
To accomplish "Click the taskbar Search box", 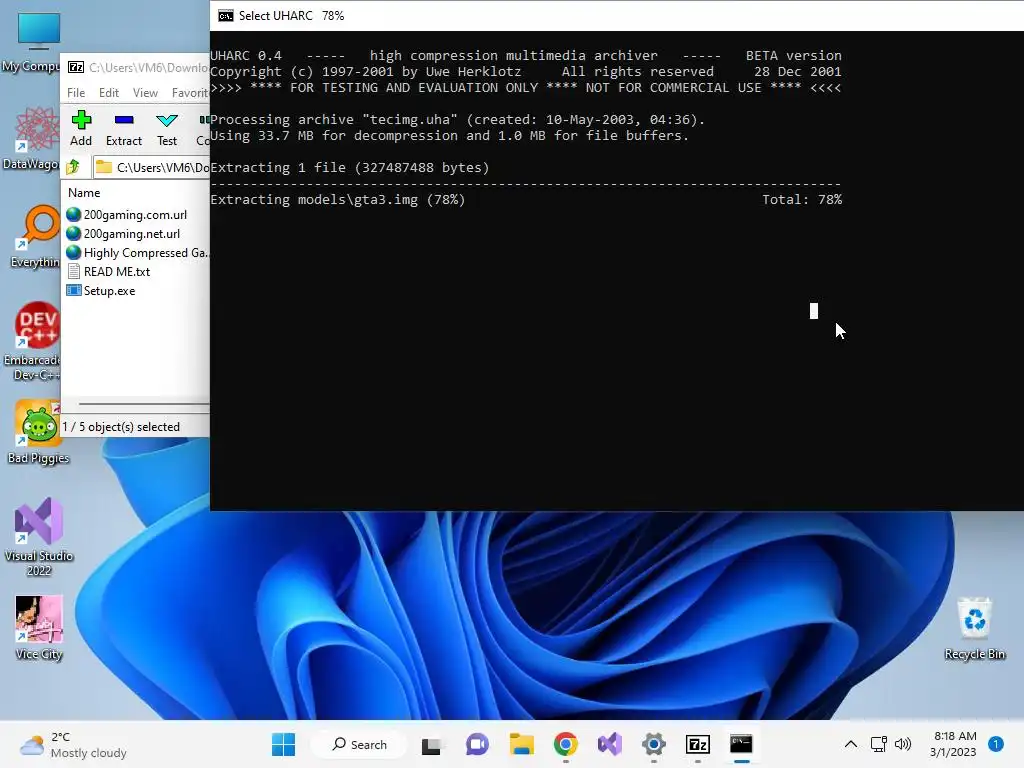I will (x=359, y=744).
